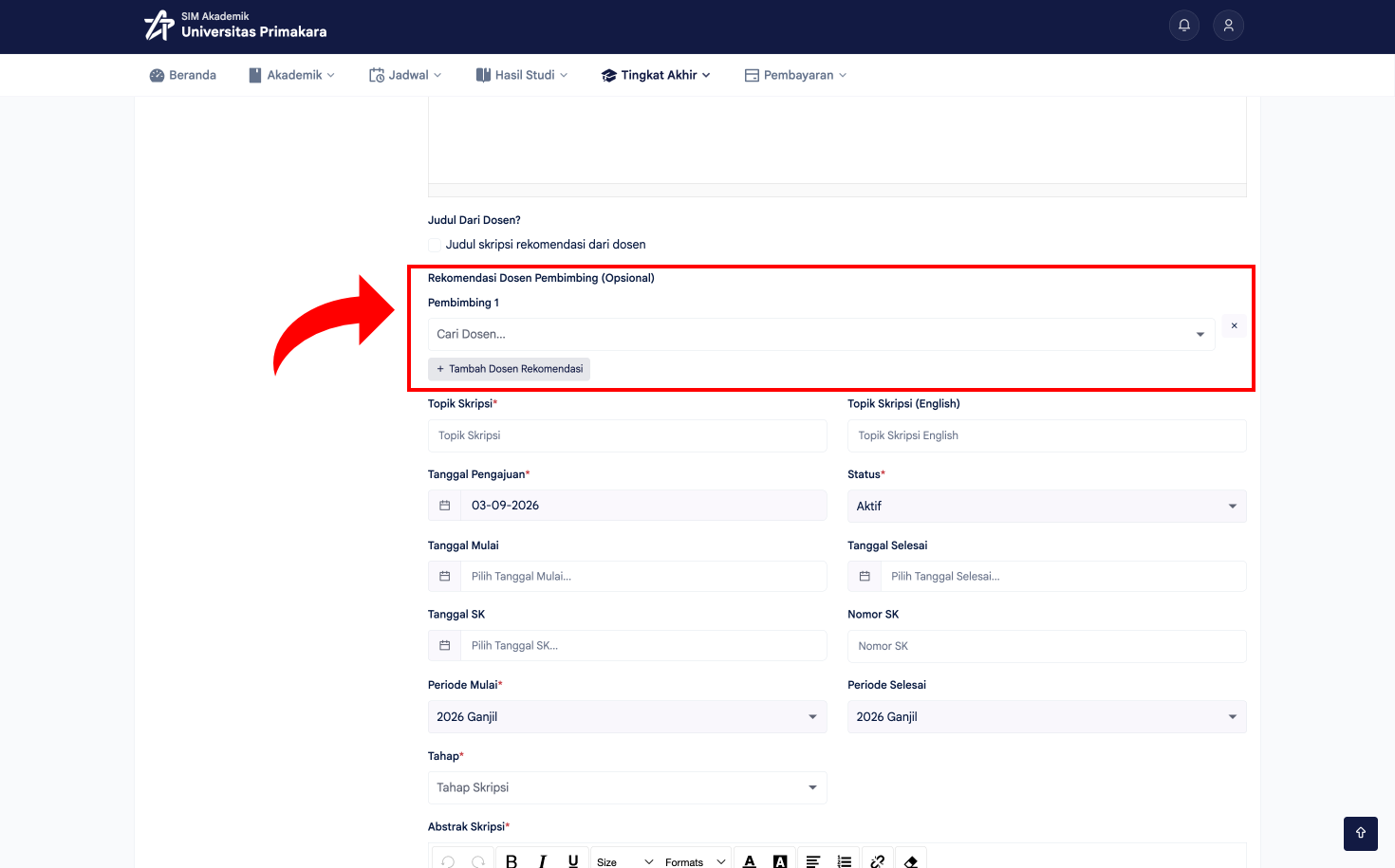Open the Hasil Studi menu

(522, 75)
